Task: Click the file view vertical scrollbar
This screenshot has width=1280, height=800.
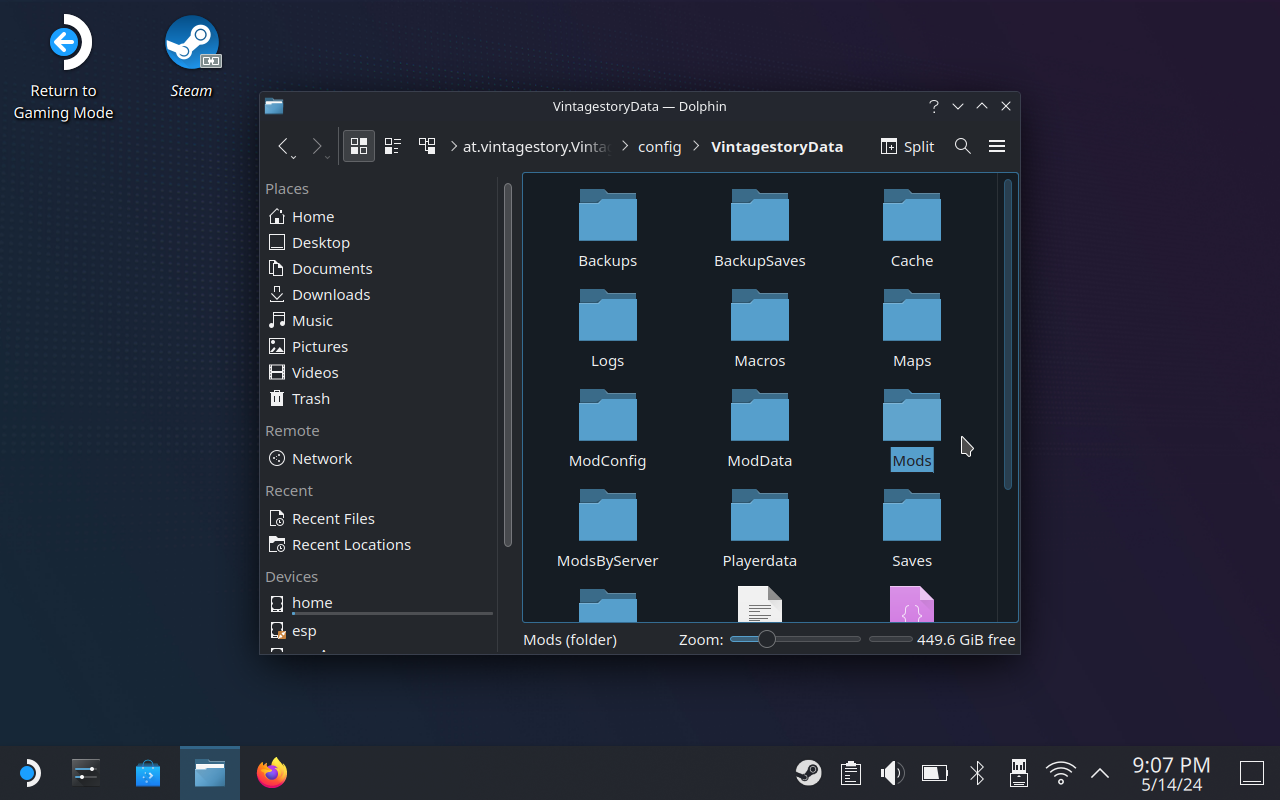Action: pos(1007,335)
